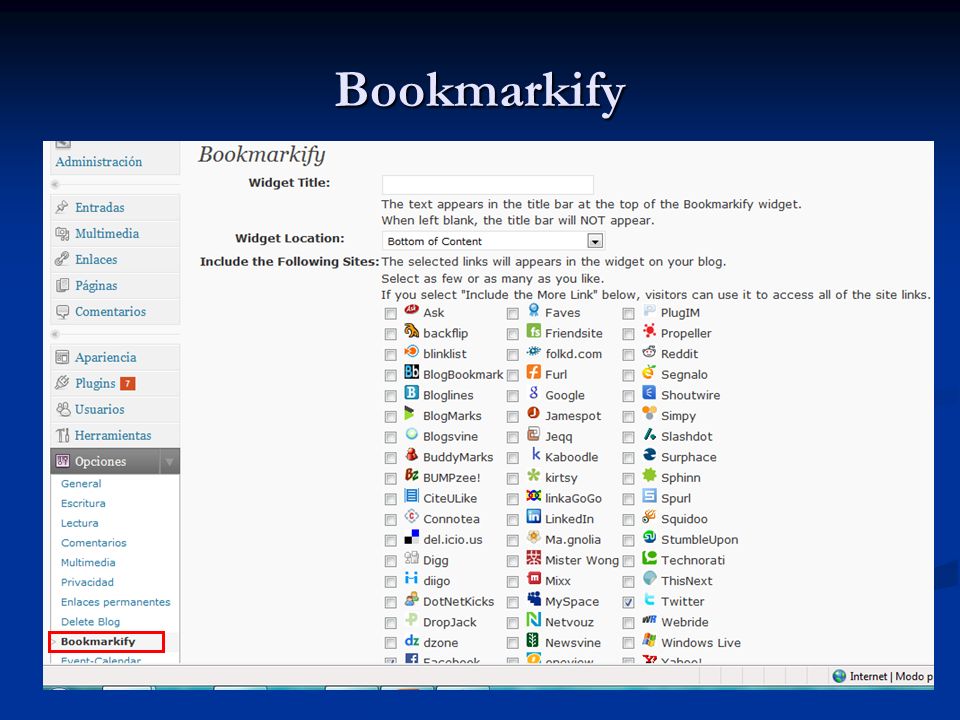Enable the Google checkbox
The height and width of the screenshot is (720, 960).
tap(513, 396)
